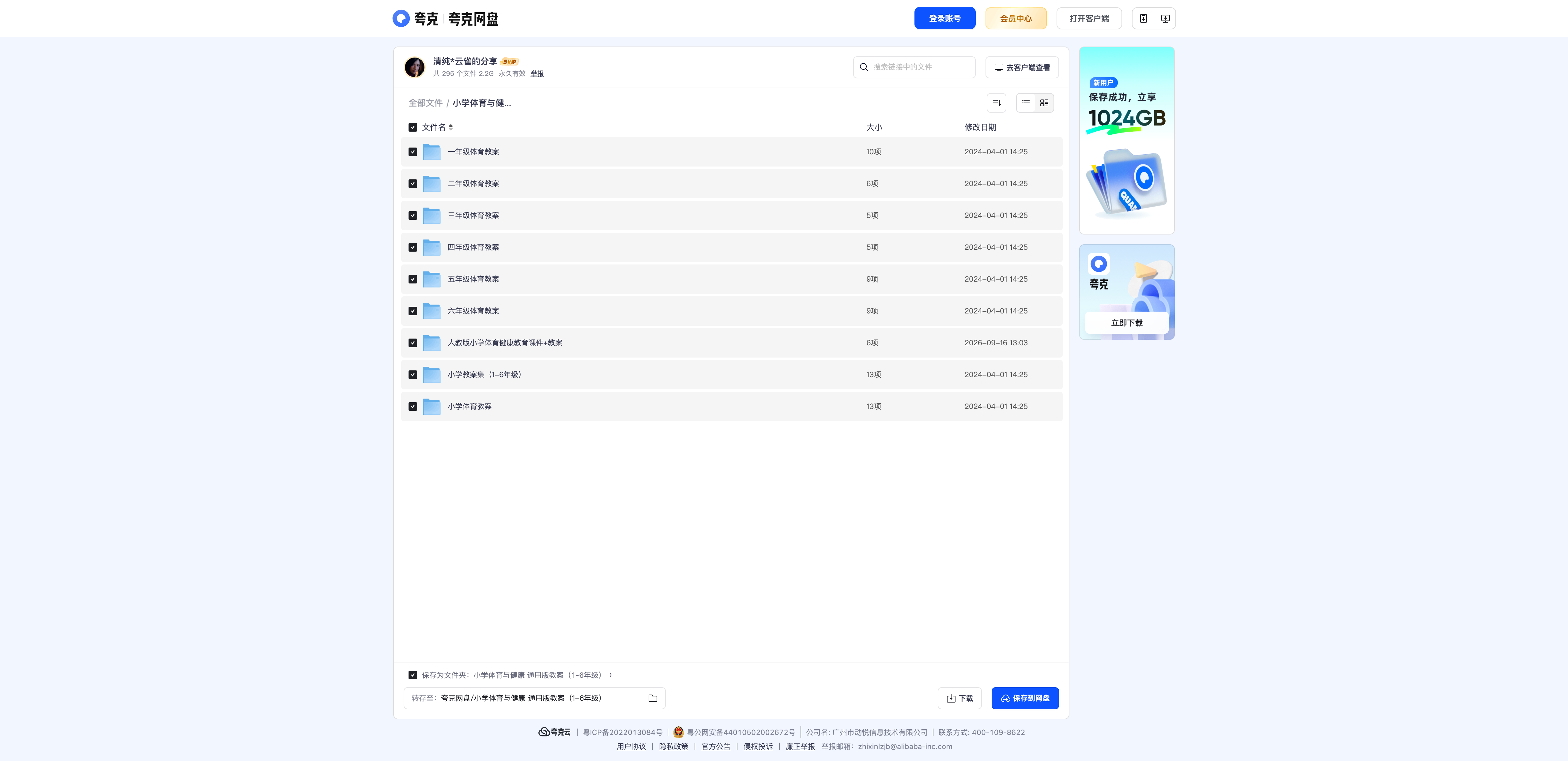Click the 去客户端查看 button
The width and height of the screenshot is (1568, 761).
(x=1022, y=67)
